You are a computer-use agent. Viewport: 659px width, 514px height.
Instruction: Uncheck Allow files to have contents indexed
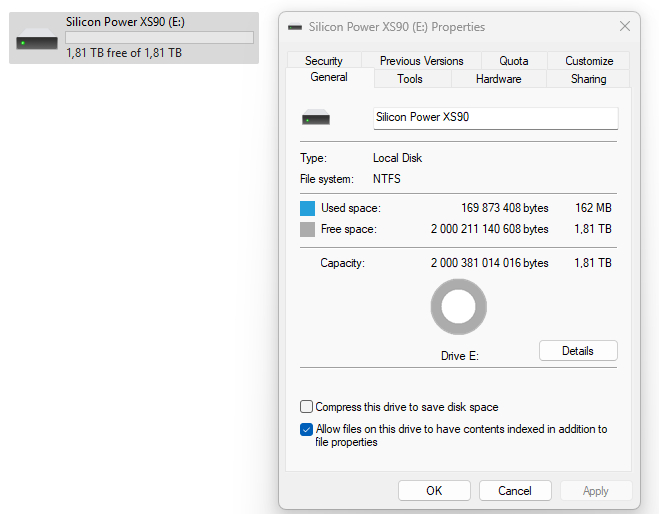pos(307,429)
